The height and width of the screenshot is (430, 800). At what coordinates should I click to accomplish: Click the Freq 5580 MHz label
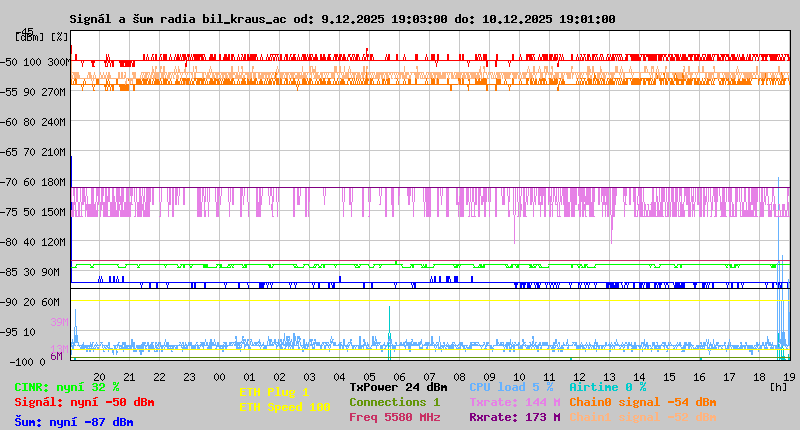pos(394,417)
